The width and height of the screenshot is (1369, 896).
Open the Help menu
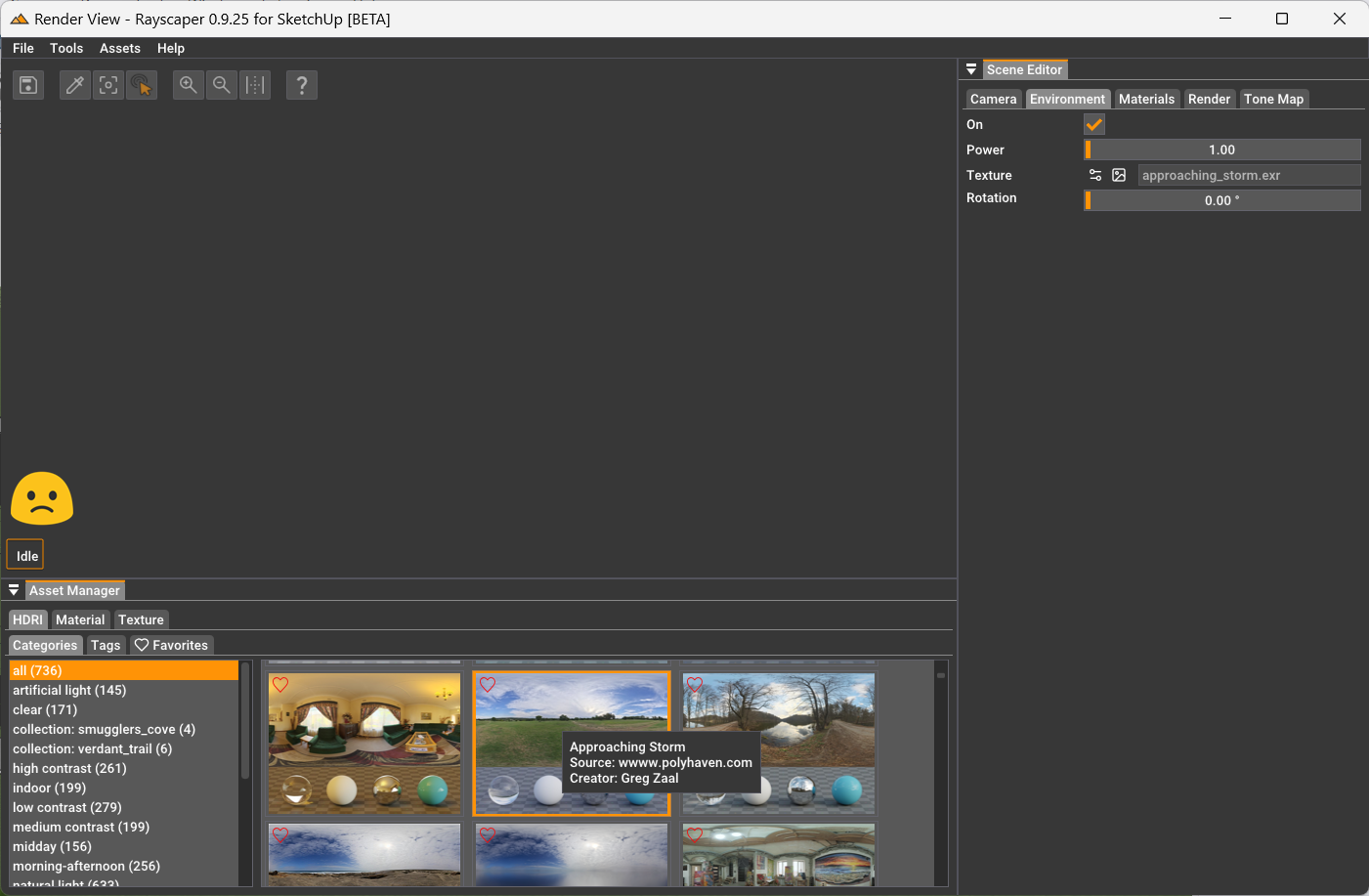pos(171,48)
